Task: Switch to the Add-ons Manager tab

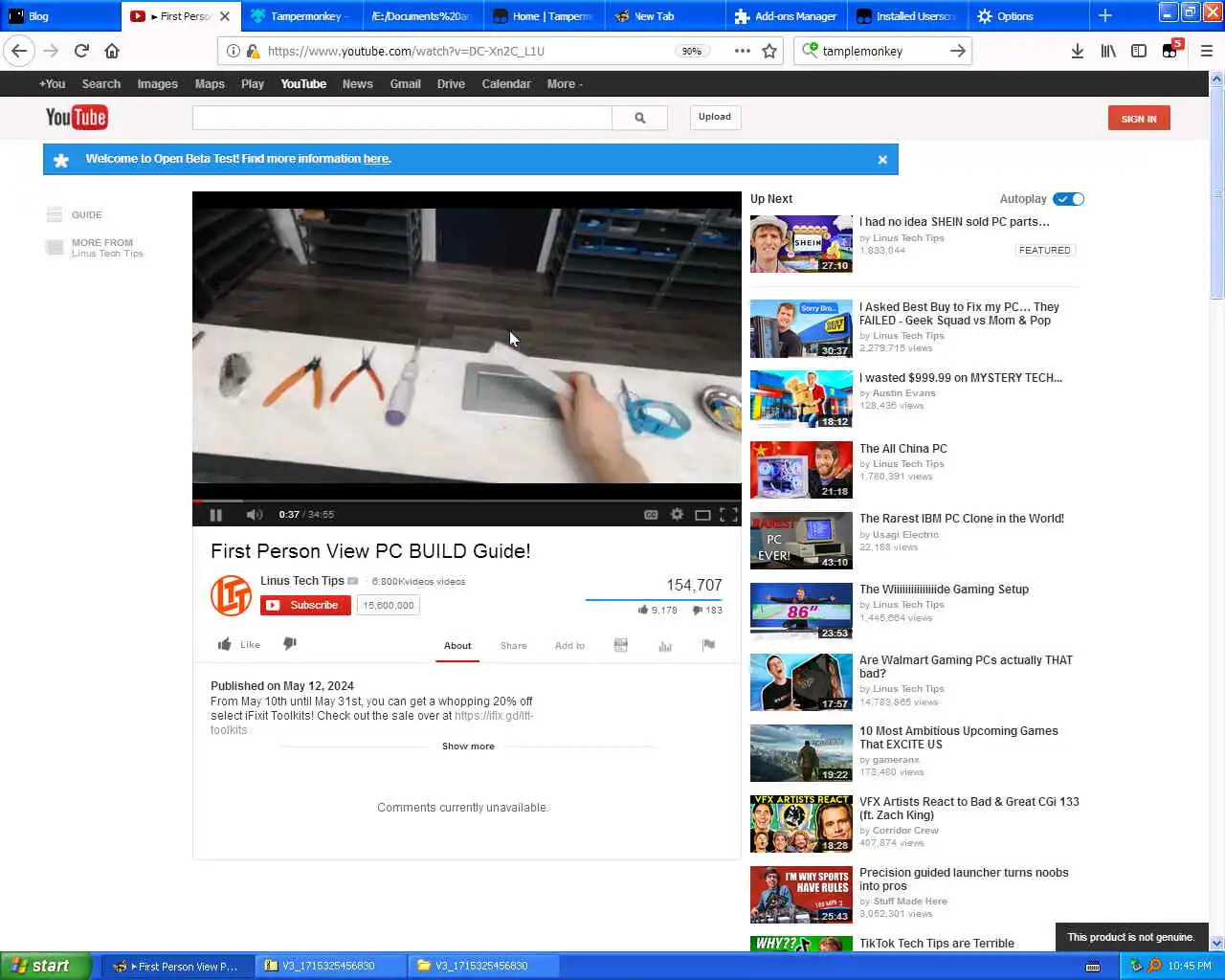Action: point(785,16)
